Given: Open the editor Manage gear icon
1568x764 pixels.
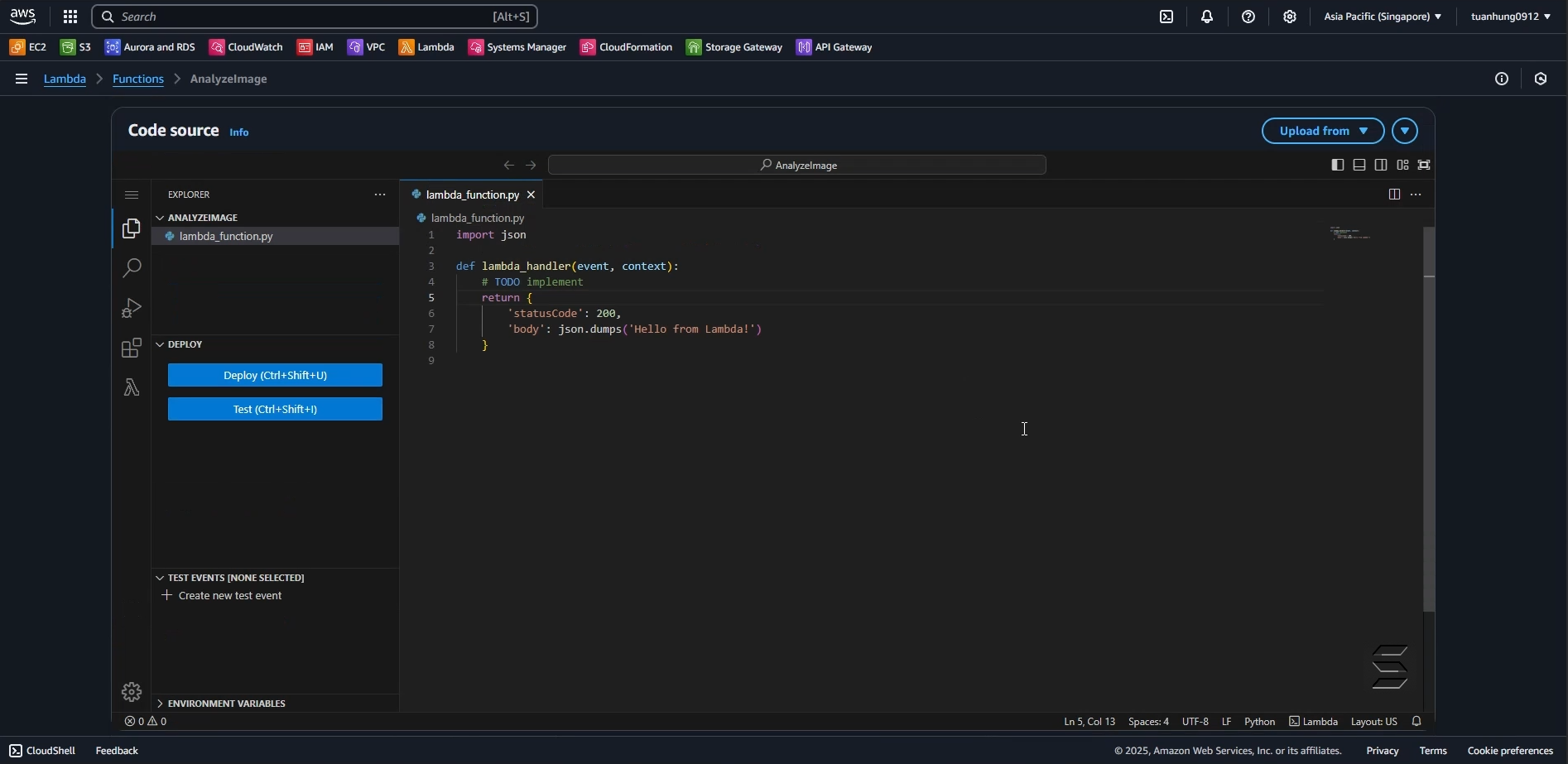Looking at the screenshot, I should tap(132, 692).
